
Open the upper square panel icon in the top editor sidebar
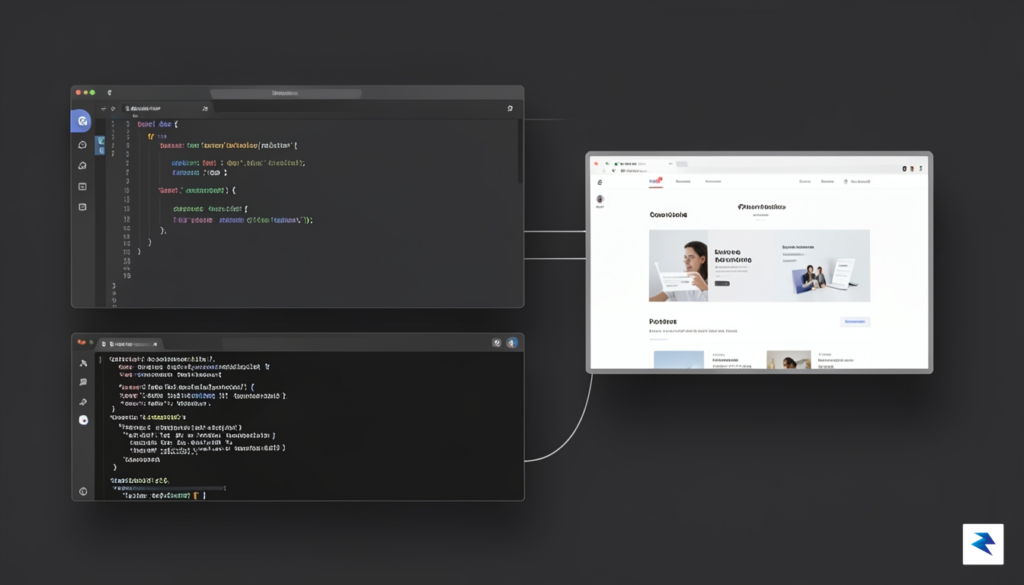pos(82,187)
